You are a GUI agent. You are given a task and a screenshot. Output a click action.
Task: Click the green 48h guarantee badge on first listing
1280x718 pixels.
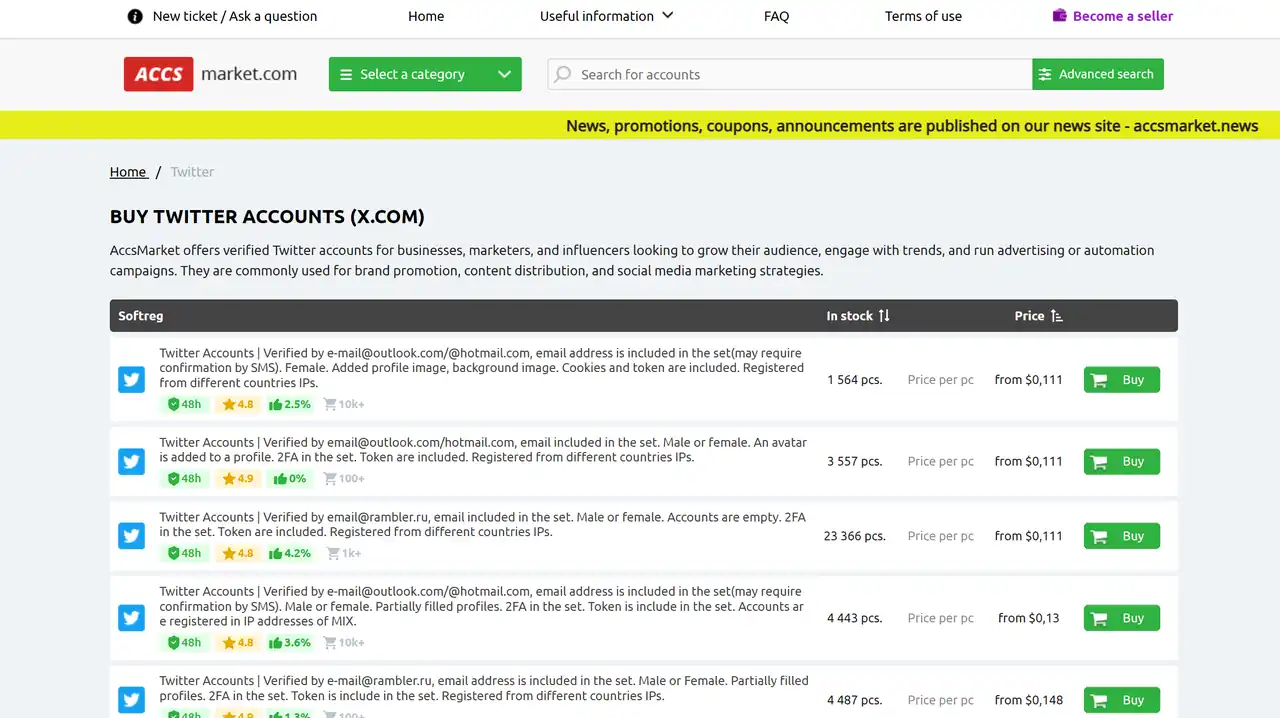click(x=184, y=404)
